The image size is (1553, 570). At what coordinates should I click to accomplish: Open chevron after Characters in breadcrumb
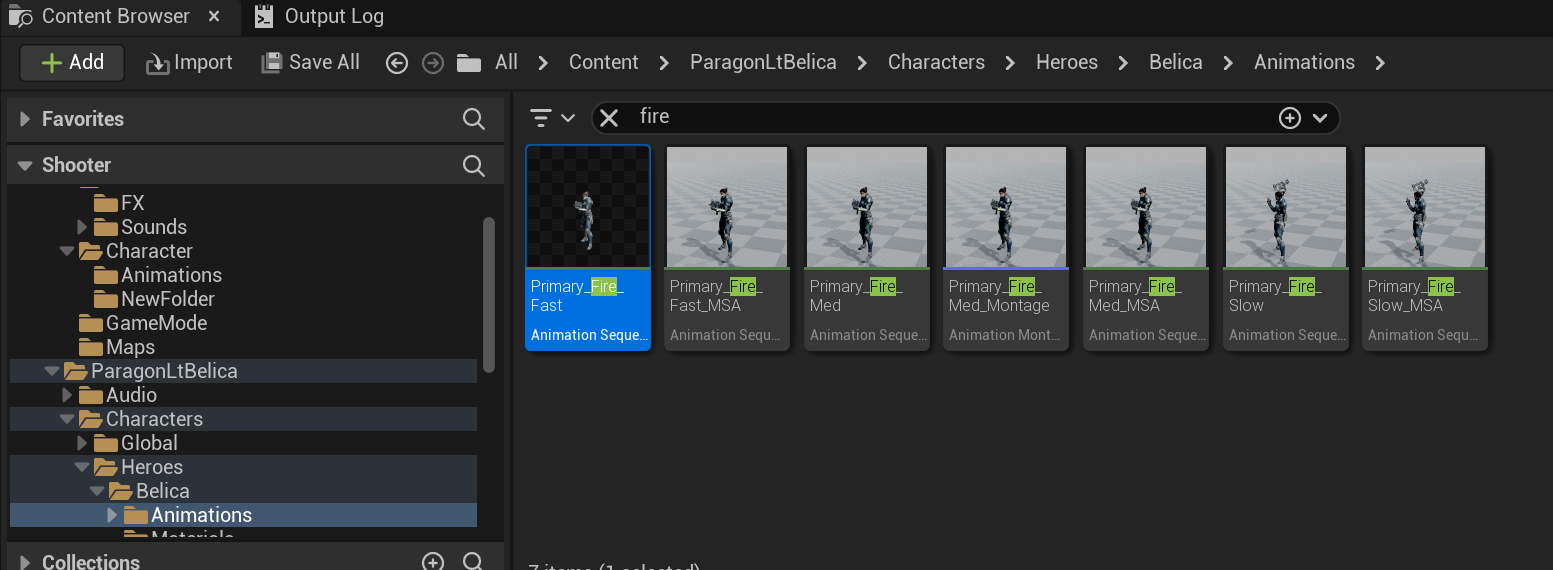point(1010,63)
